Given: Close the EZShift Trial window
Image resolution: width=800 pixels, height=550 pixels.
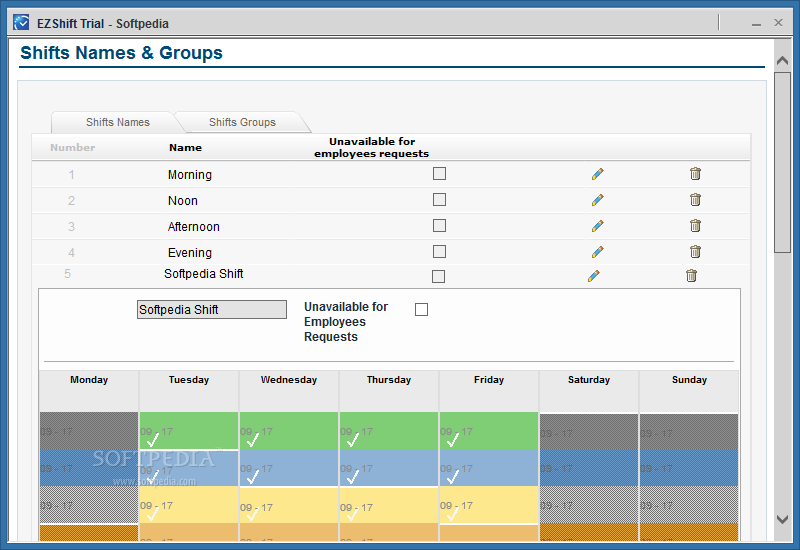Looking at the screenshot, I should (x=778, y=22).
